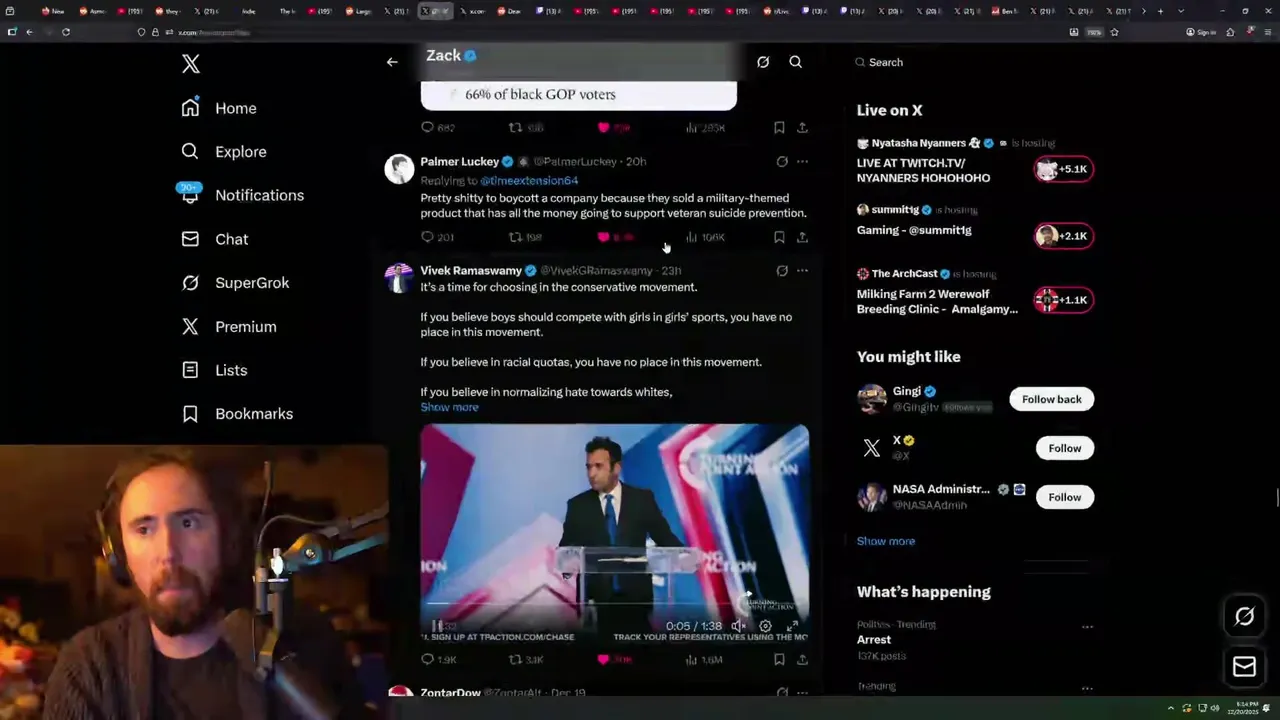Follow NASA Administrator
This screenshot has height=720, width=1280.
coord(1065,497)
